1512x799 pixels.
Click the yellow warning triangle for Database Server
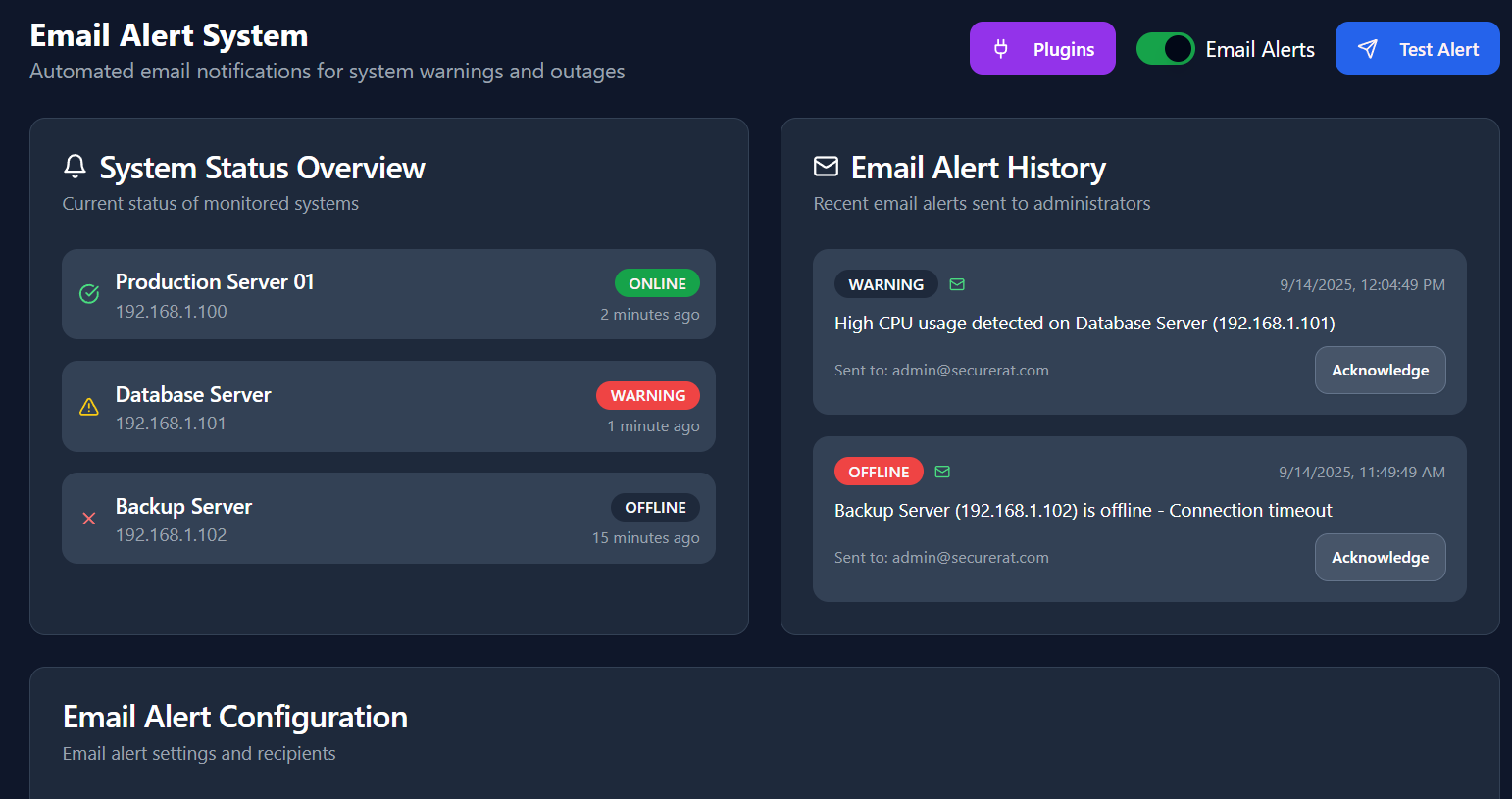pos(89,407)
